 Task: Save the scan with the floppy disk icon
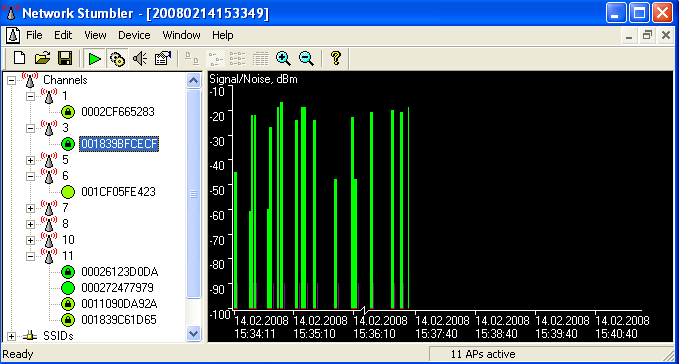click(x=65, y=58)
